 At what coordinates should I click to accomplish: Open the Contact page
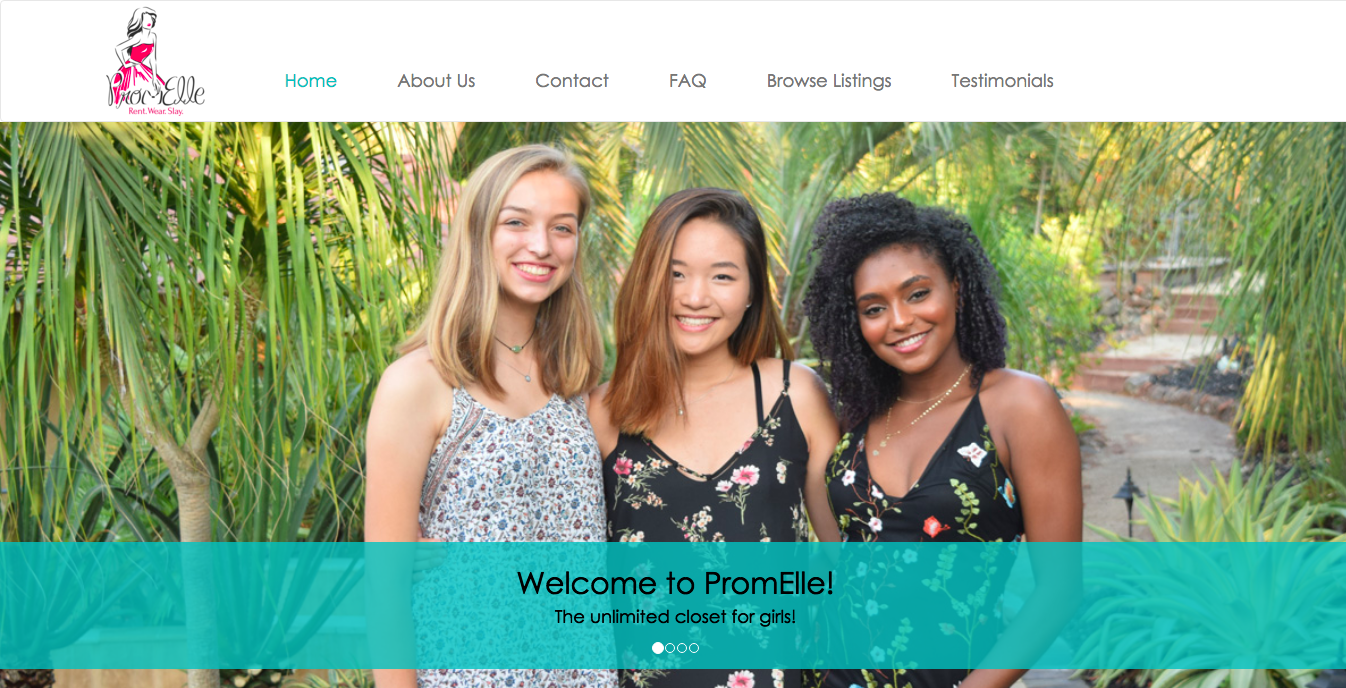click(572, 81)
